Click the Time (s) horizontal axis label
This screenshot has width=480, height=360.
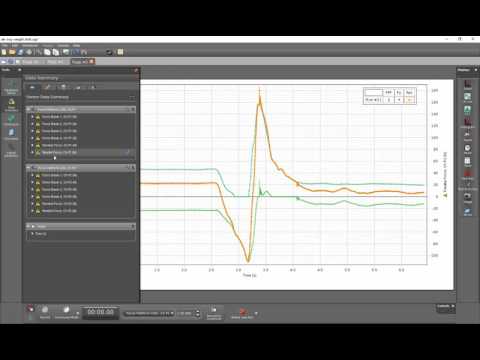[249, 275]
